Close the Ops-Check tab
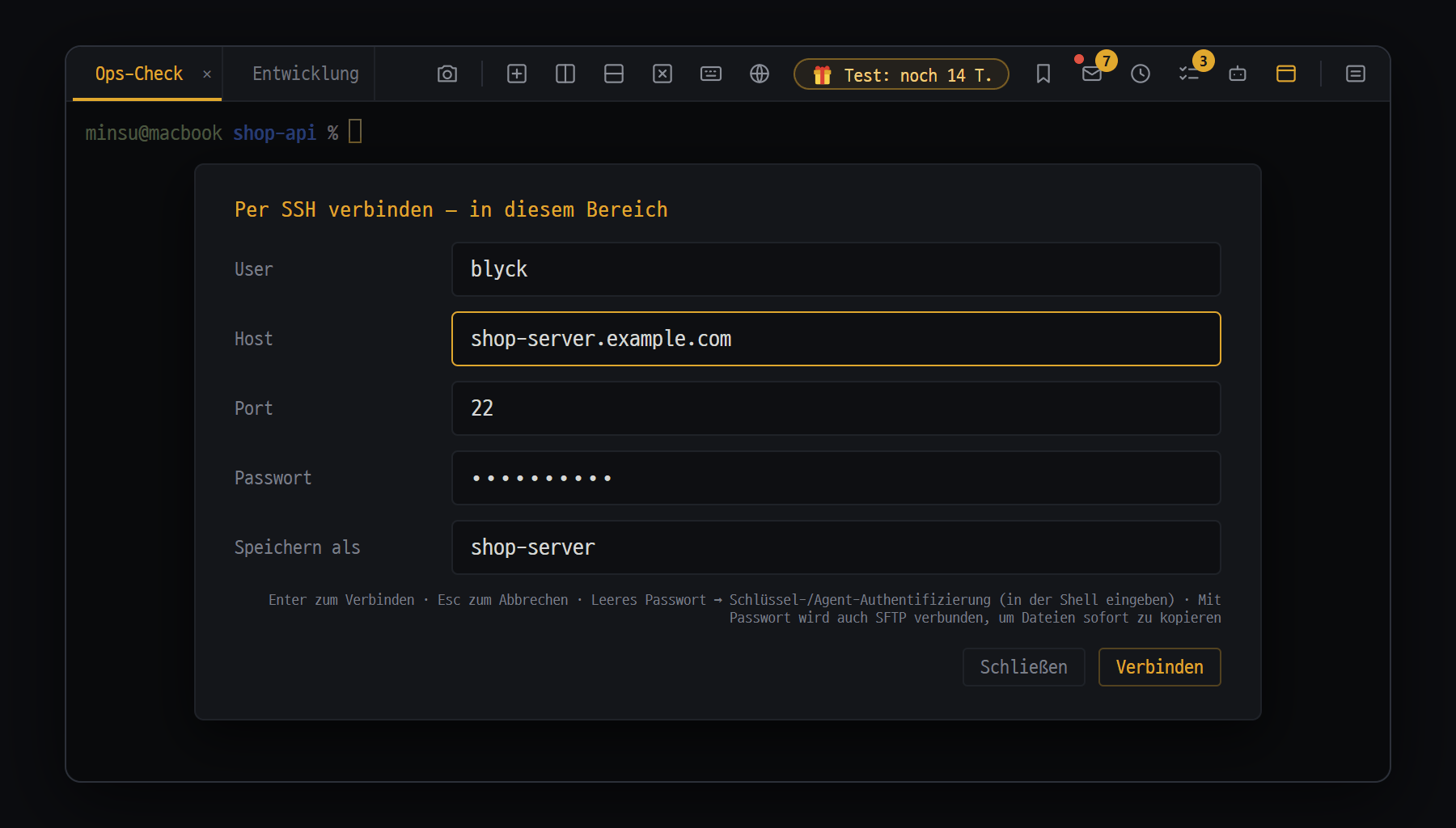The width and height of the screenshot is (1456, 828). (207, 74)
